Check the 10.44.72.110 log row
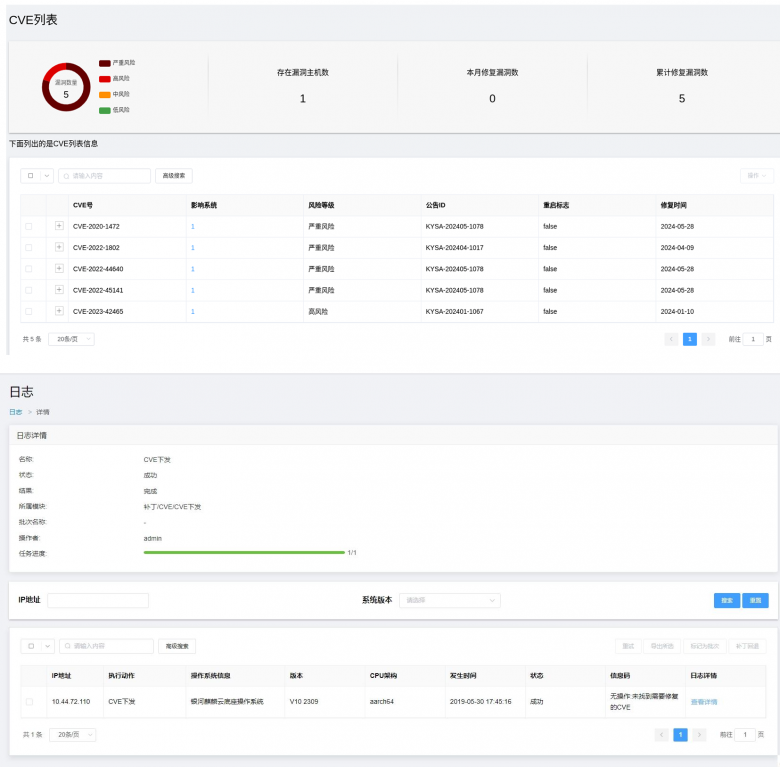Viewport: 780px width, 767px height. pos(29,702)
